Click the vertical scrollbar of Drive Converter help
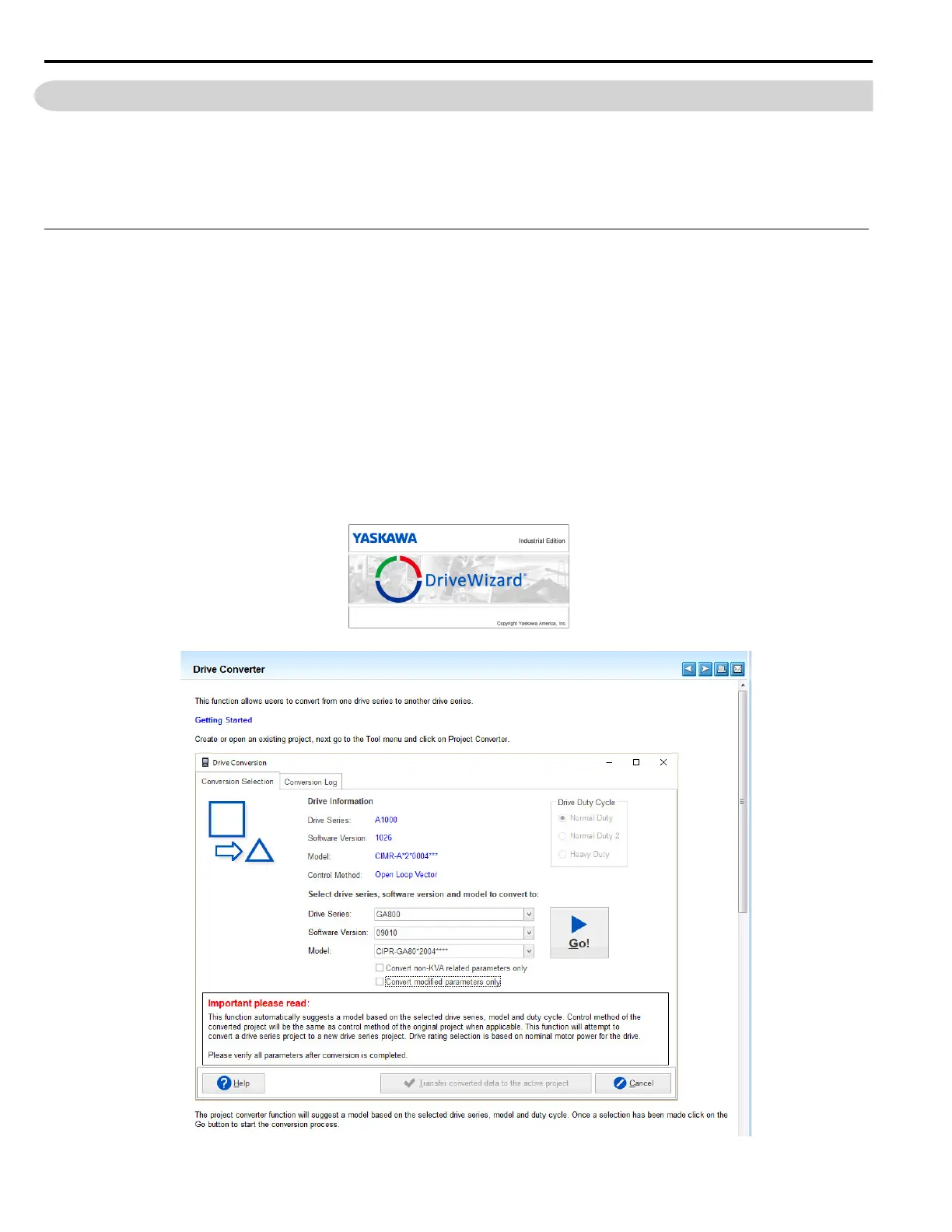Image resolution: width=952 pixels, height=1232 pixels. click(x=743, y=801)
